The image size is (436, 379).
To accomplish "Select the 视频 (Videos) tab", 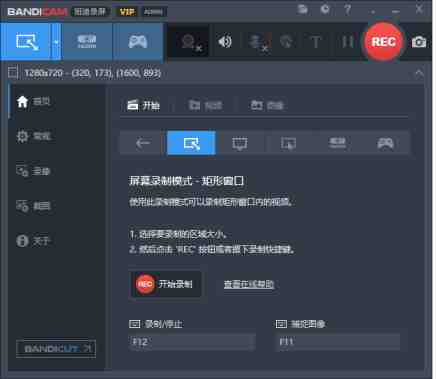I will [x=205, y=105].
